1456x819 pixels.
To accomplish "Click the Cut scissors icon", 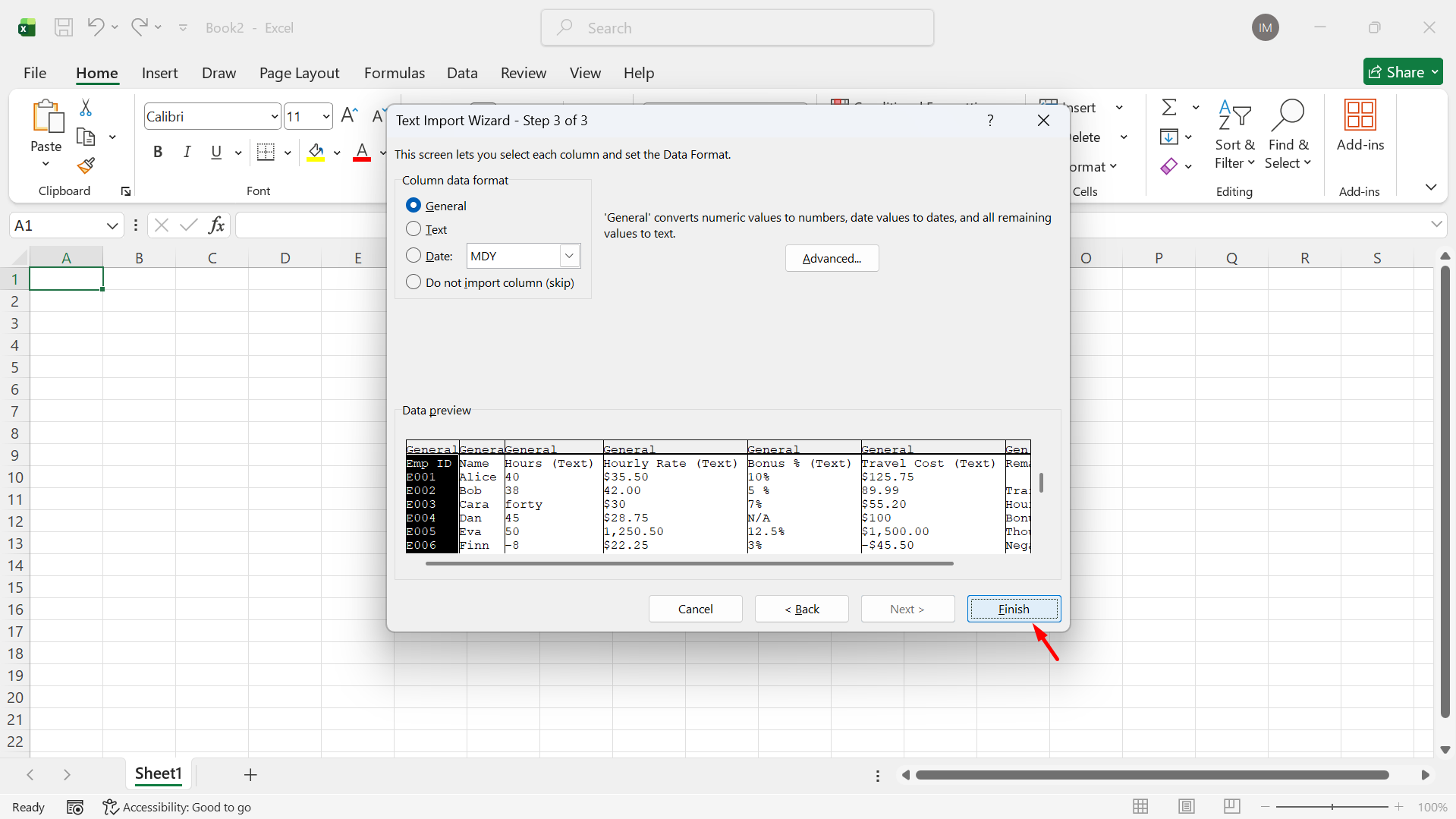I will pos(86,108).
